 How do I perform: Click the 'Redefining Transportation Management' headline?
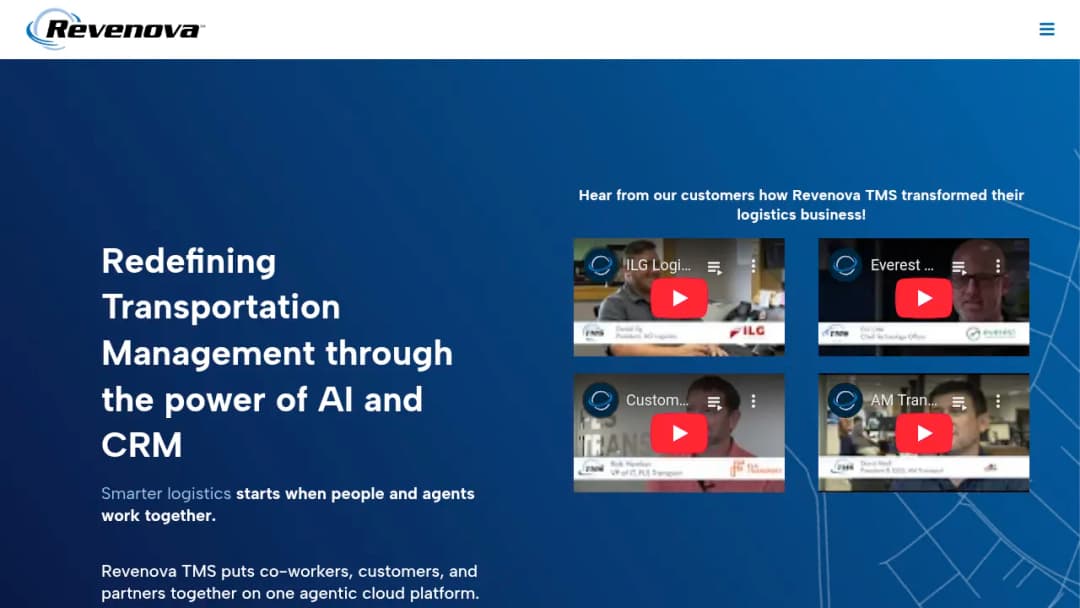coord(277,353)
